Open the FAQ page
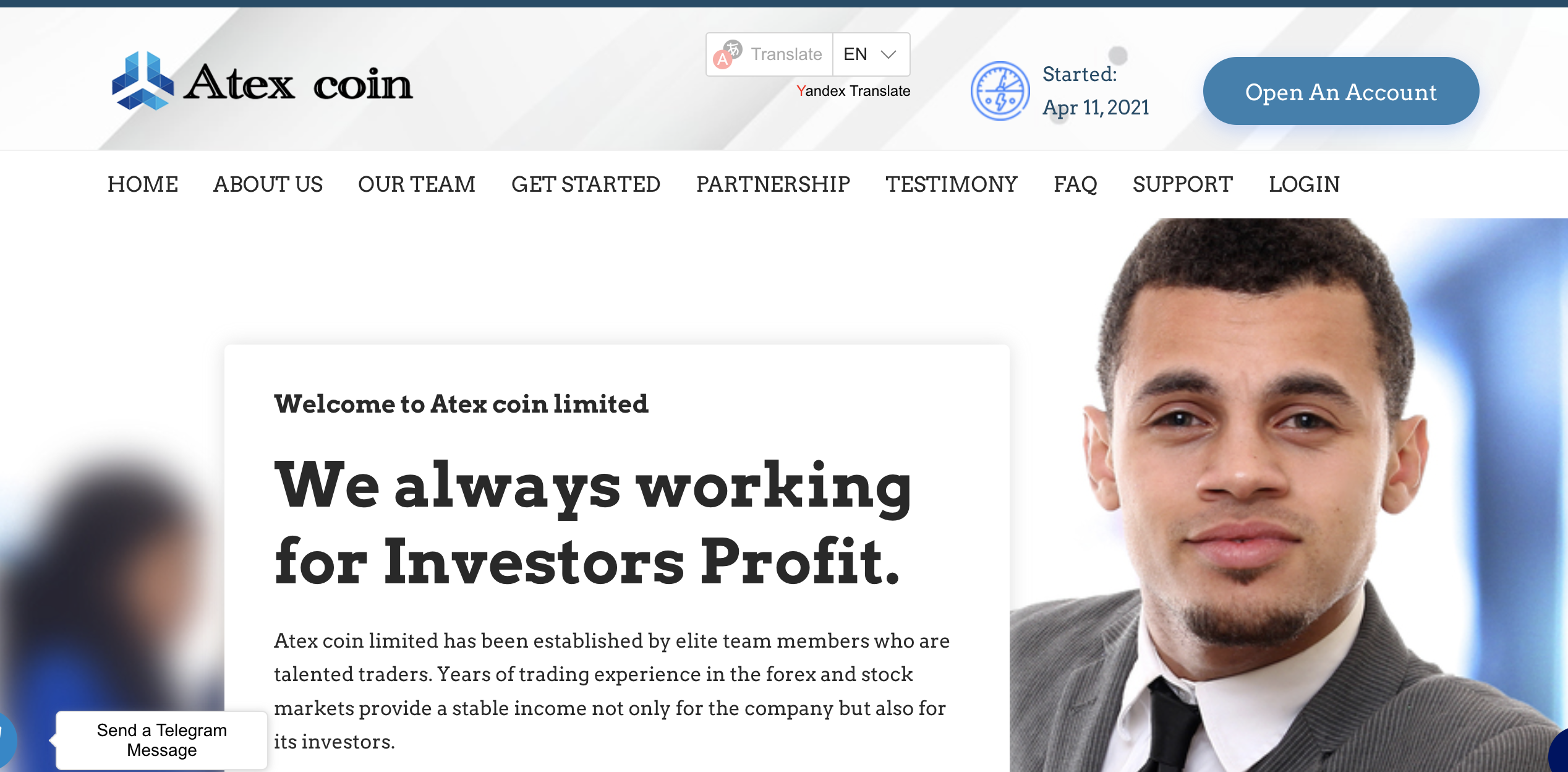Viewport: 1568px width, 772px height. point(1076,184)
